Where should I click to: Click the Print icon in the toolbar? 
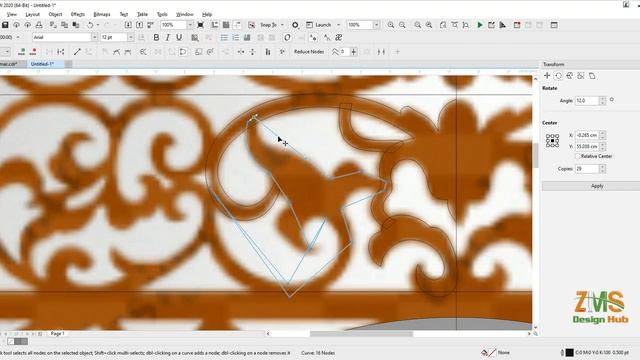[39, 25]
